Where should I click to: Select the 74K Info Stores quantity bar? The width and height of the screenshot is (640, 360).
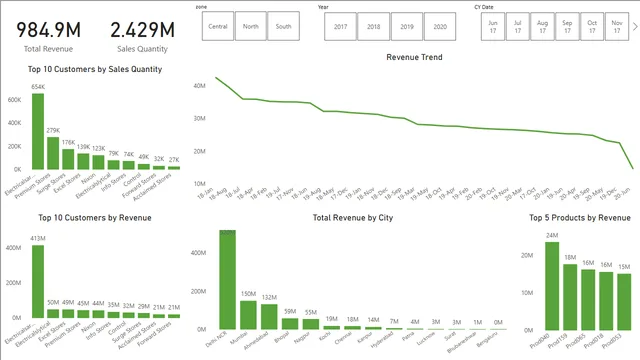129,165
